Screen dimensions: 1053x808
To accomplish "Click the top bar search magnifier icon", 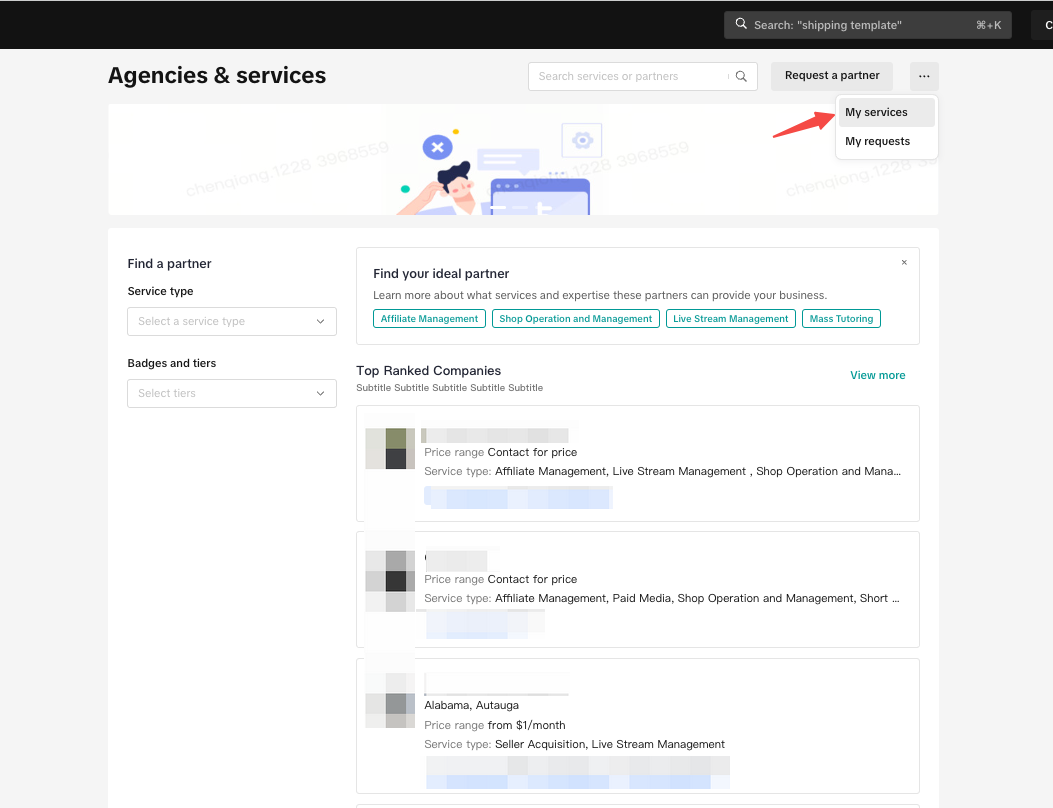I will click(740, 25).
